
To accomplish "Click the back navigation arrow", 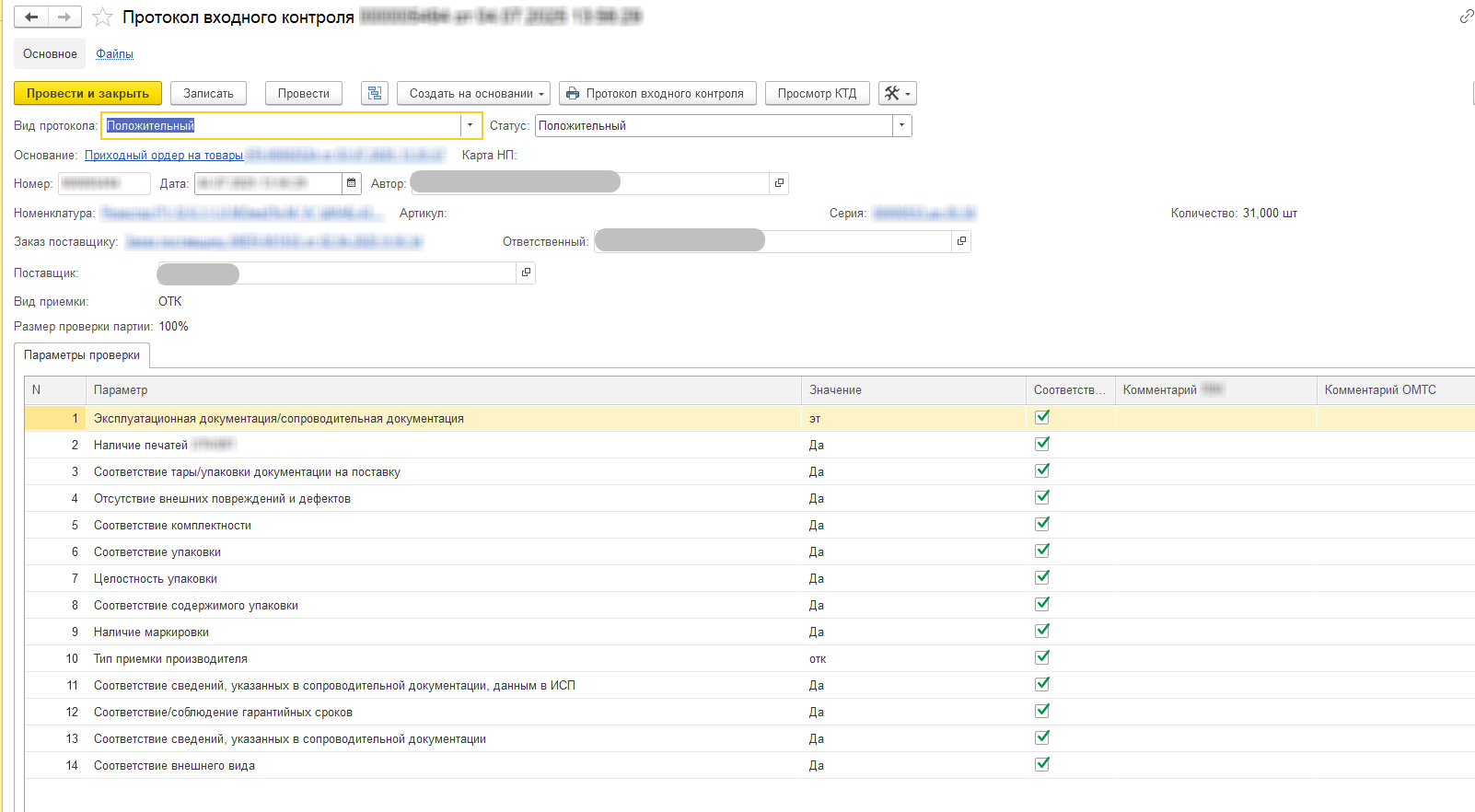I will click(31, 17).
